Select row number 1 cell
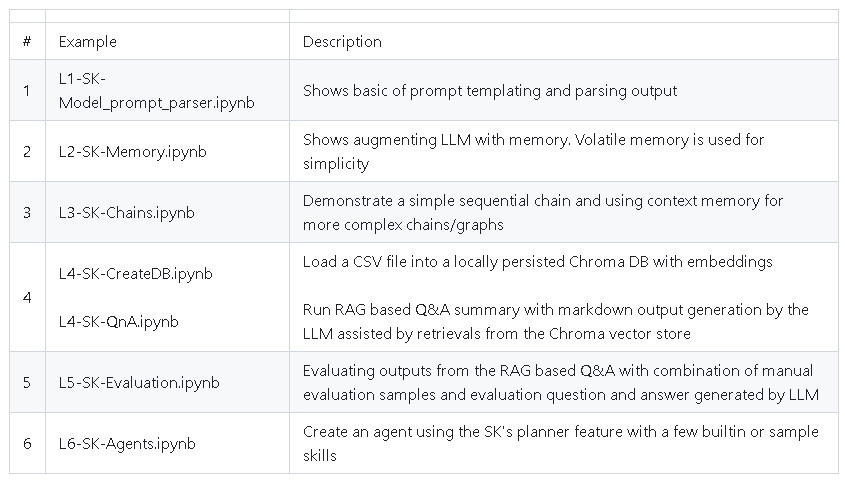The width and height of the screenshot is (845, 486). click(27, 91)
